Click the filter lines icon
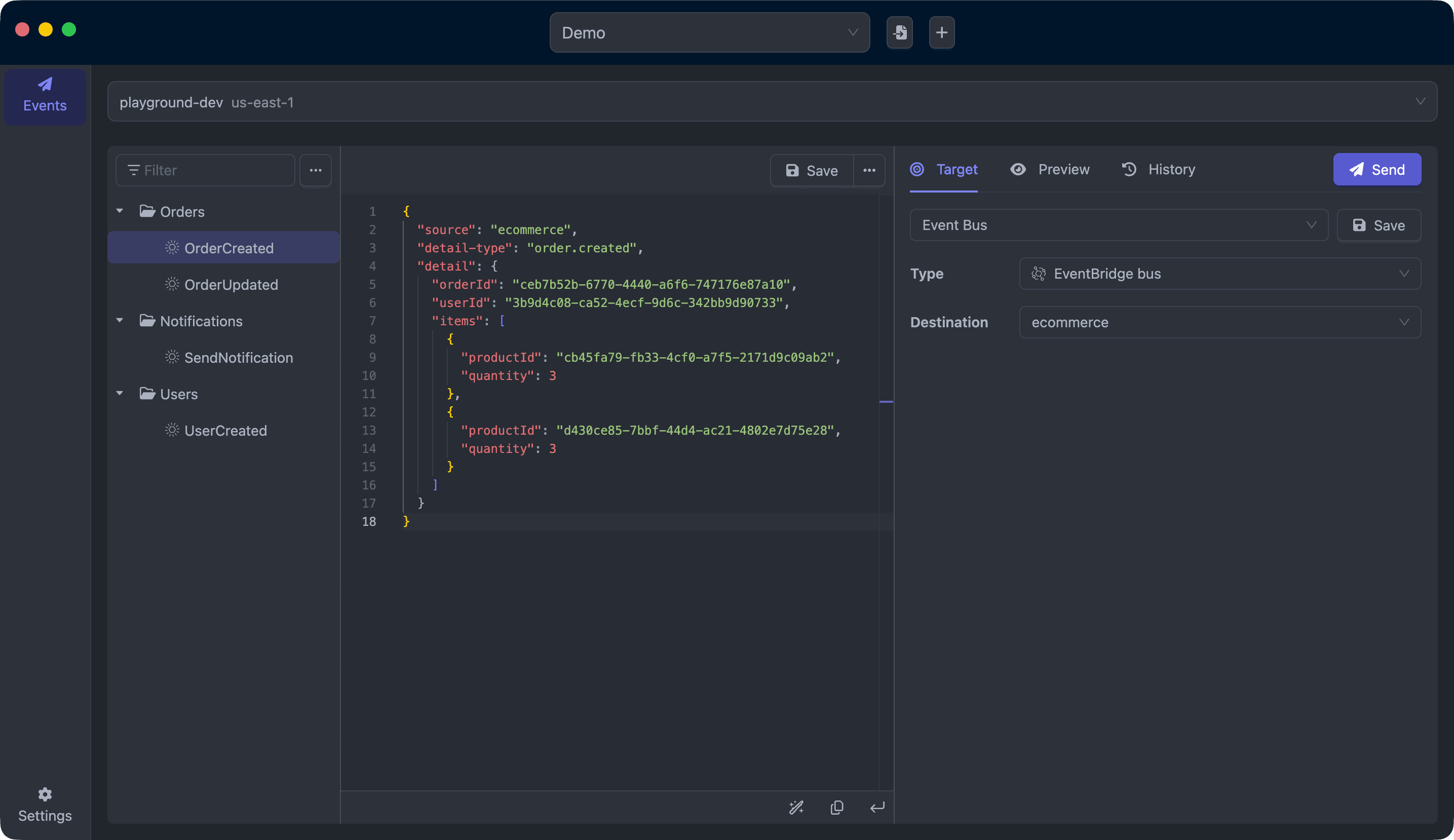1454x840 pixels. coord(133,170)
